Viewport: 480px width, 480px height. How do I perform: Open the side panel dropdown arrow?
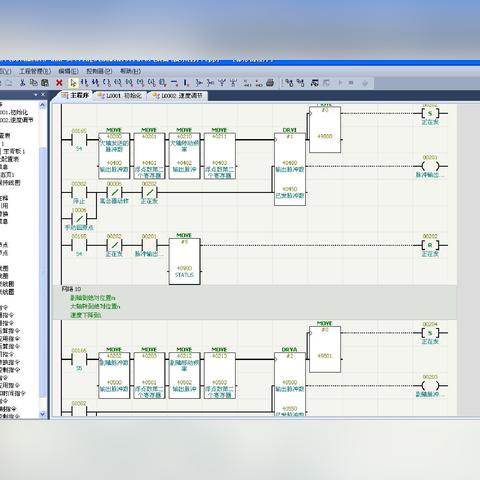pos(36,95)
